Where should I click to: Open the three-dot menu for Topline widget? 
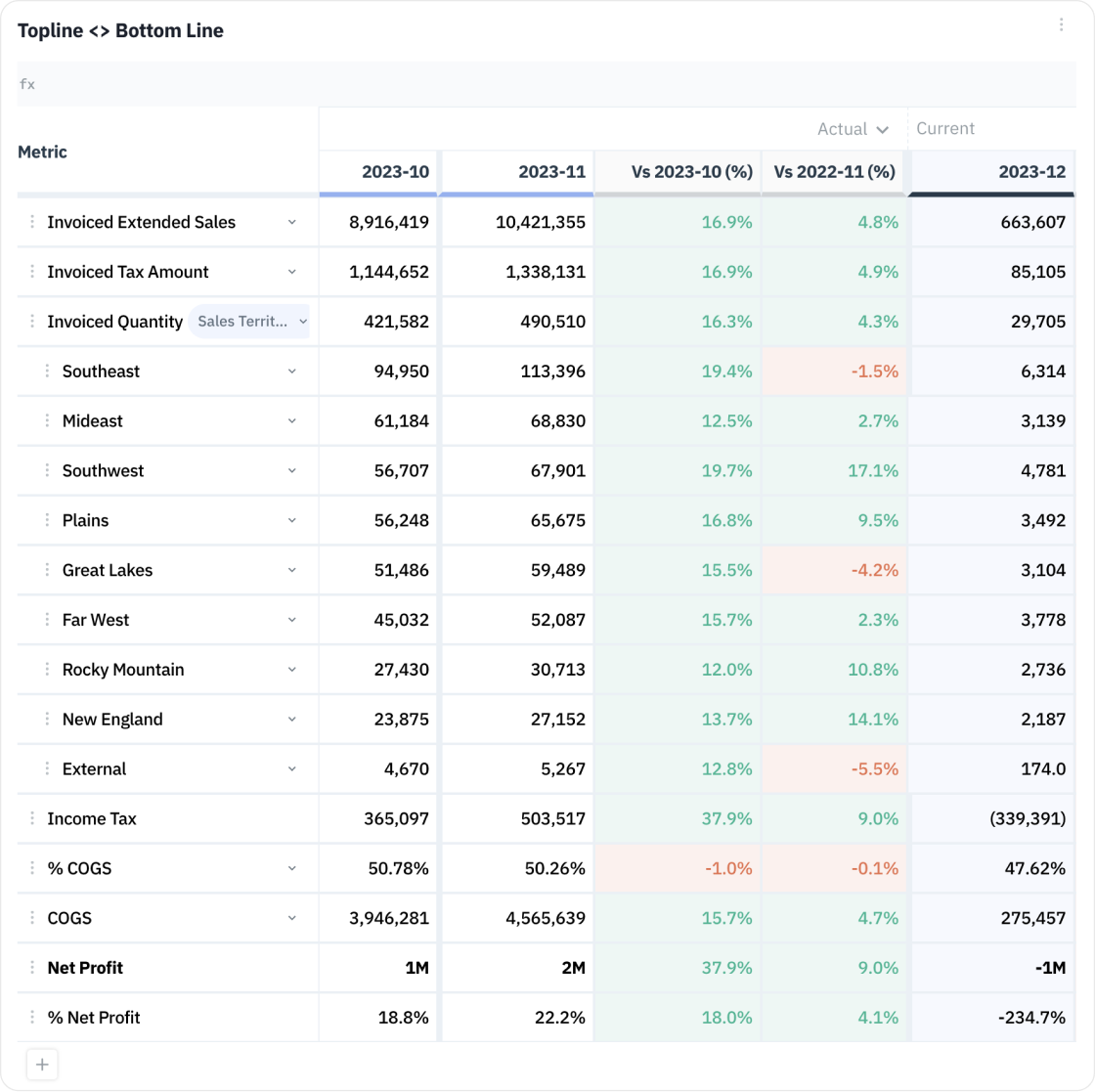pyautogui.click(x=1061, y=25)
